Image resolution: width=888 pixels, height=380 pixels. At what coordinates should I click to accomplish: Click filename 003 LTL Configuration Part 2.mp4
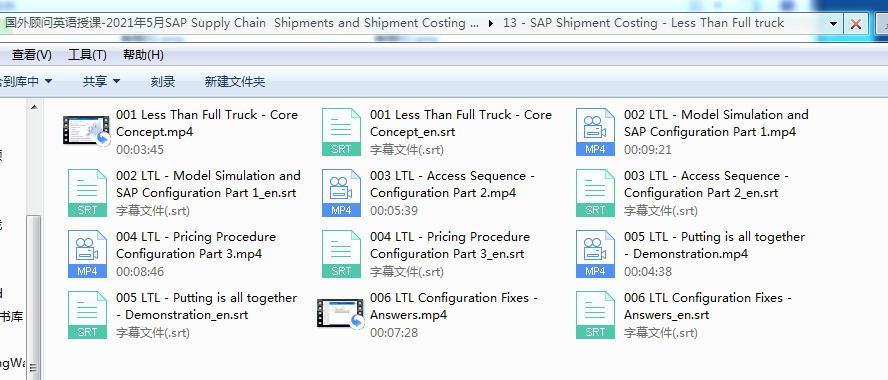452,185
